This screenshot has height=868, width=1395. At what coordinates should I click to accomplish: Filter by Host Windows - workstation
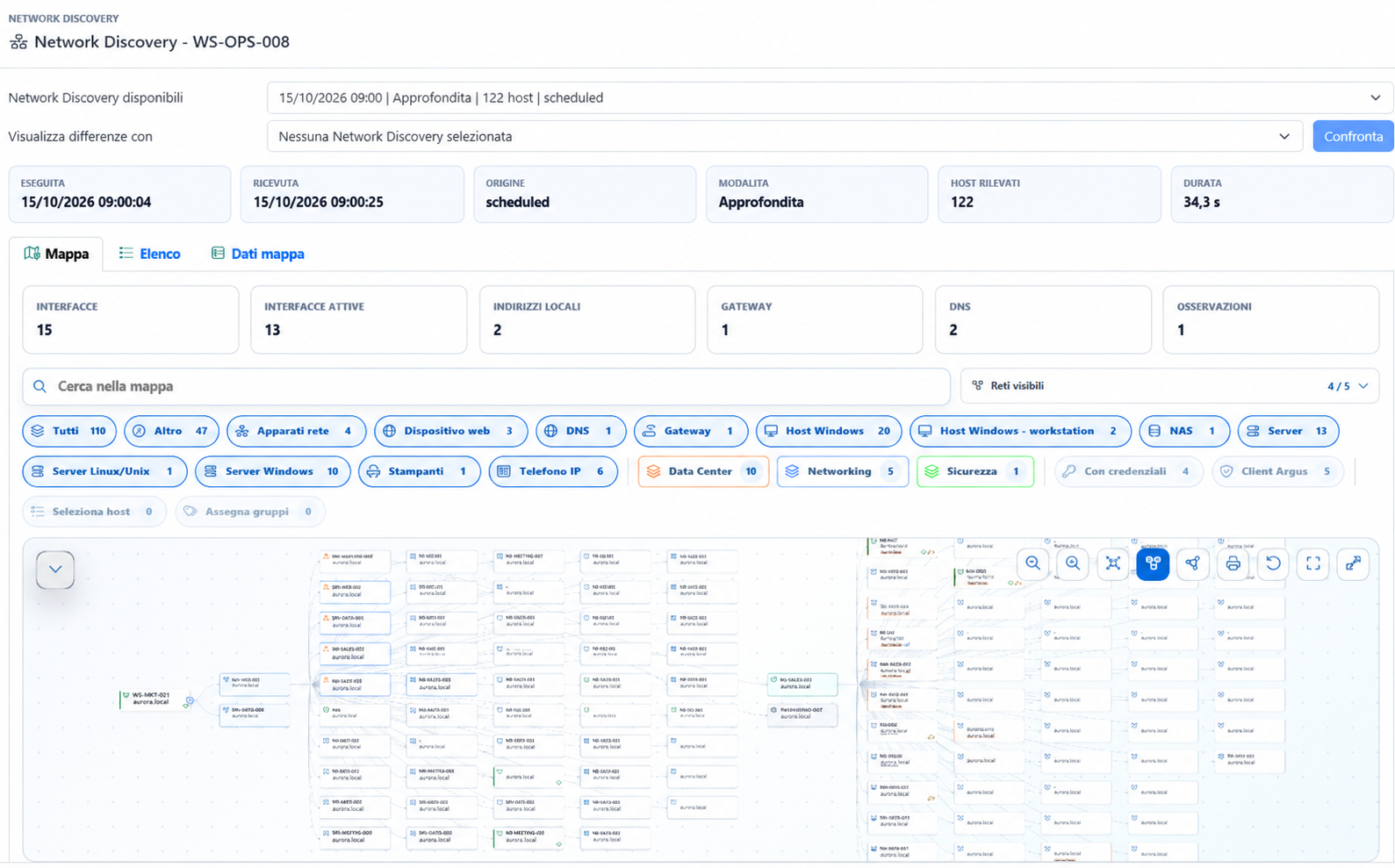click(1020, 431)
